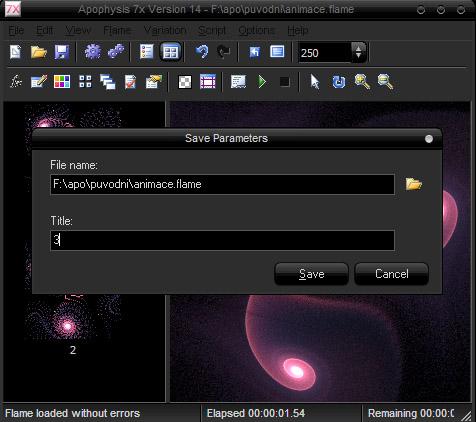Render all flames using double gears icon
Viewport: 476px width, 422px height.
click(116, 52)
